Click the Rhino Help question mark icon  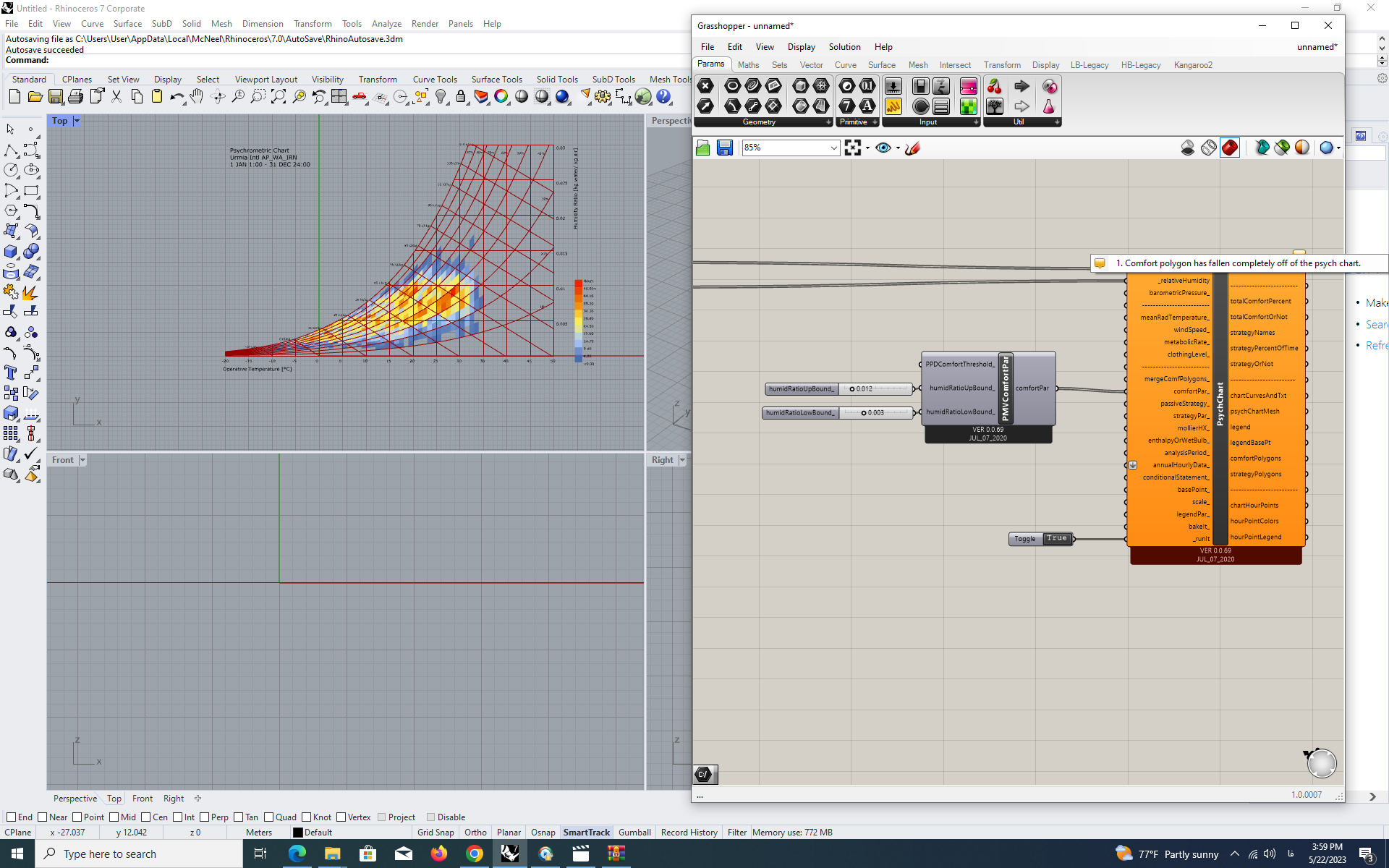[x=663, y=96]
